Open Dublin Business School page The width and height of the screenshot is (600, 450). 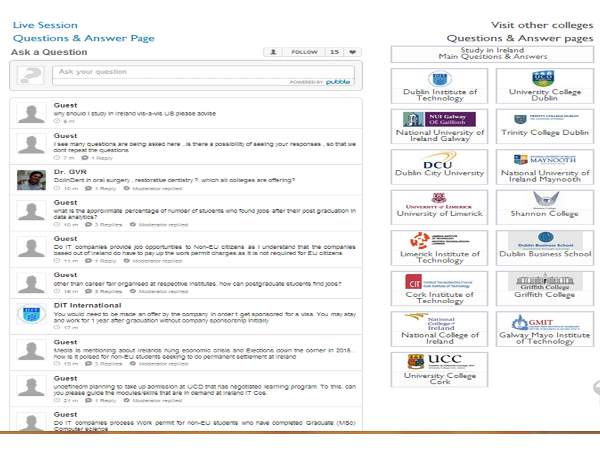pyautogui.click(x=545, y=248)
